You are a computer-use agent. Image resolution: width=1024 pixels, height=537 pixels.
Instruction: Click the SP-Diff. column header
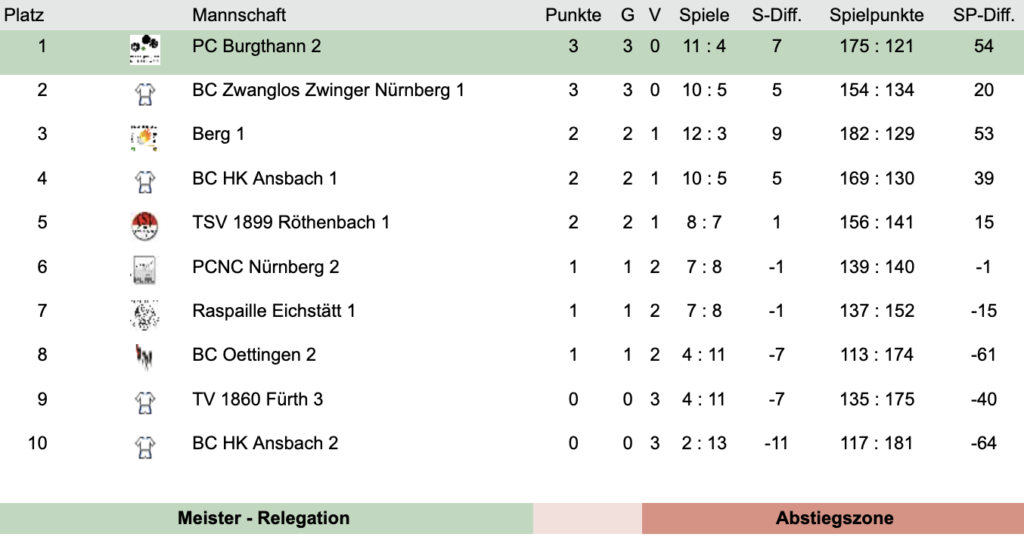tap(984, 15)
